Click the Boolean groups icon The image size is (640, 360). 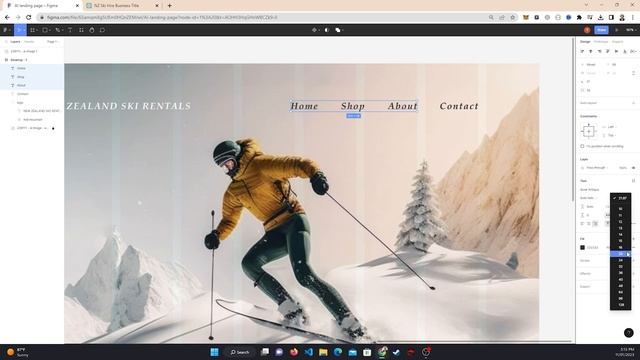coord(338,30)
